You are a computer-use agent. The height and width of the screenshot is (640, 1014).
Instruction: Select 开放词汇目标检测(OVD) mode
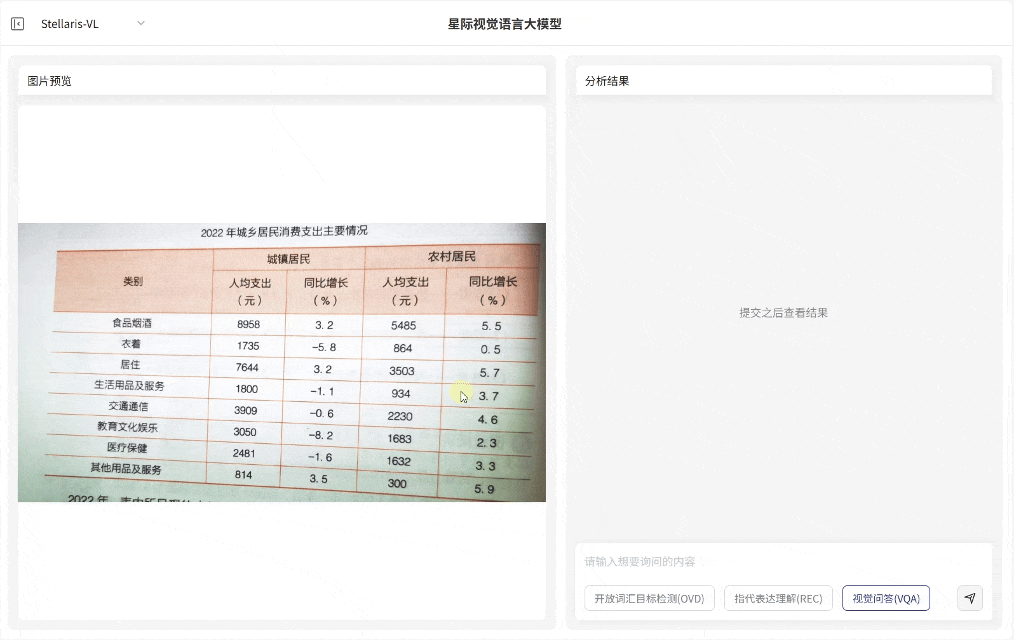(x=649, y=598)
